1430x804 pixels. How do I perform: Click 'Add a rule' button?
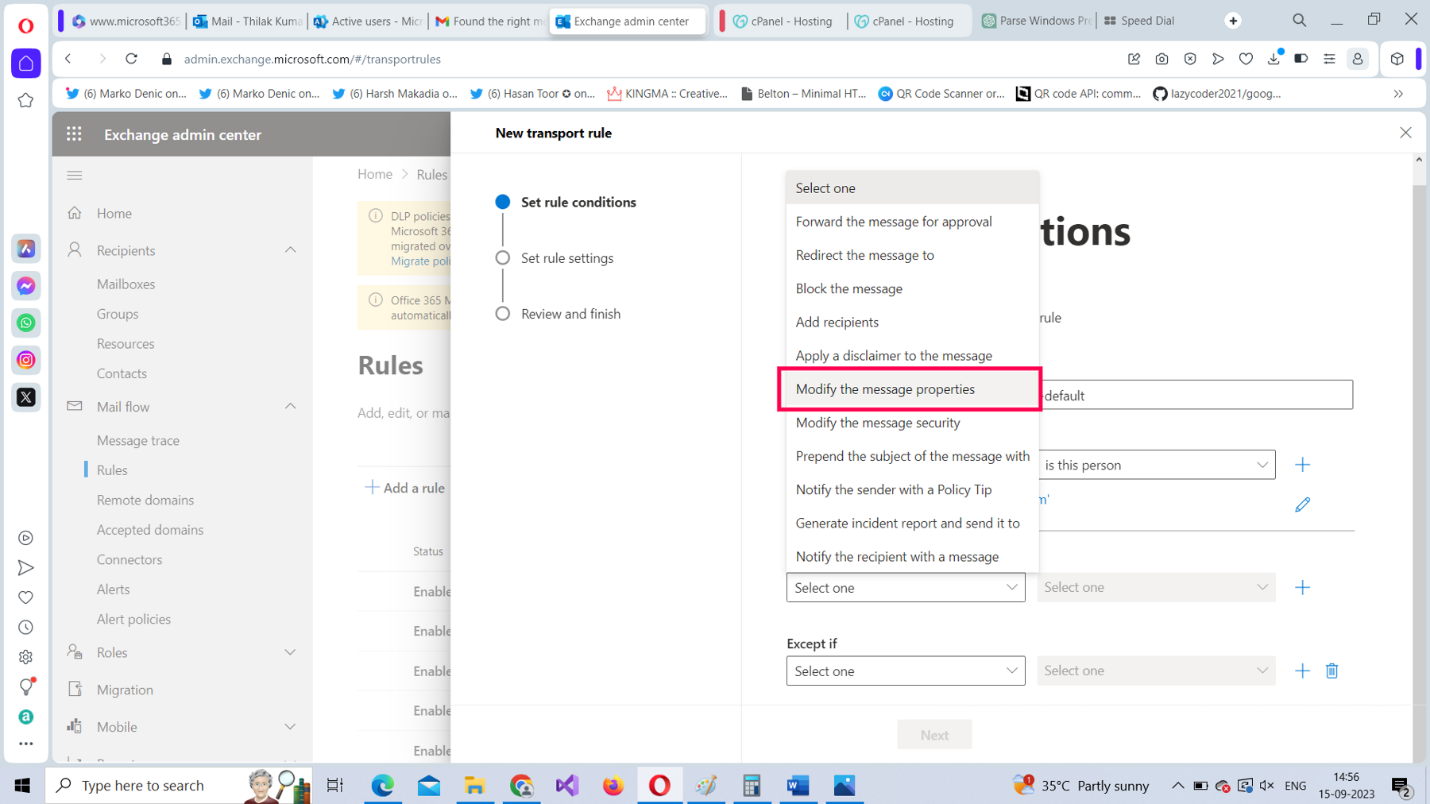[x=405, y=488]
